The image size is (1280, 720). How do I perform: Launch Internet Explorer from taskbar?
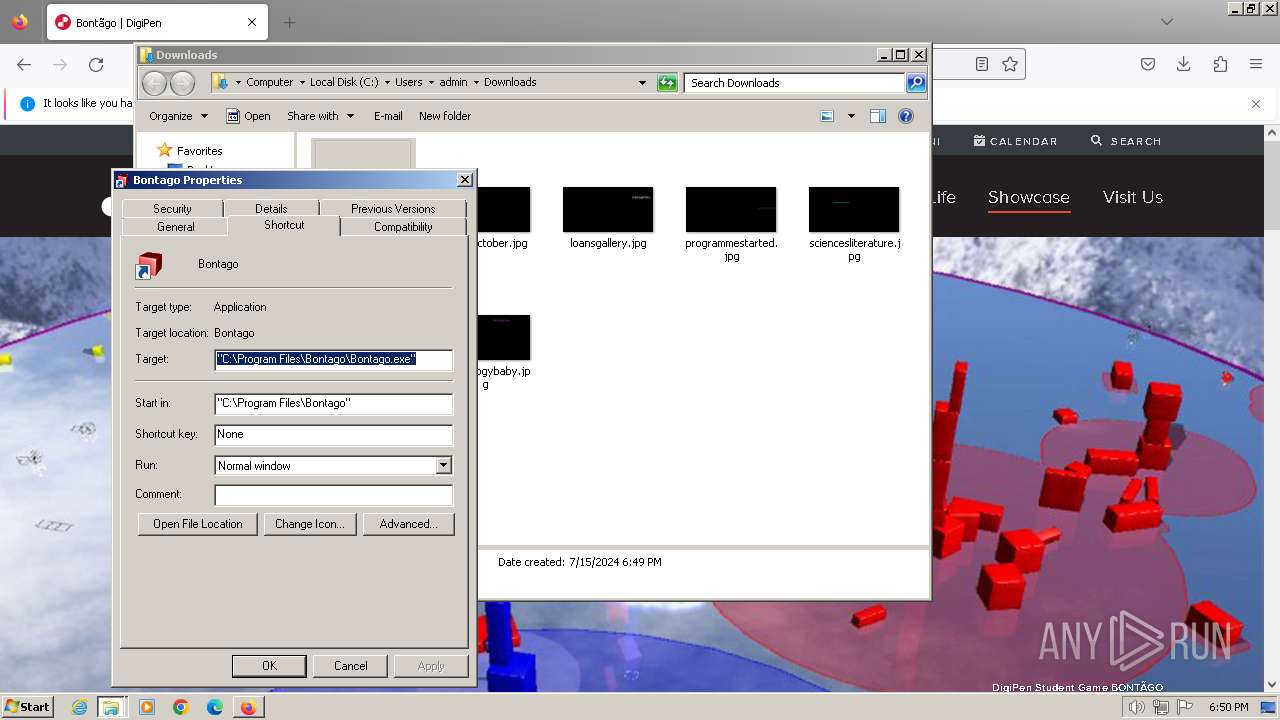(x=80, y=707)
